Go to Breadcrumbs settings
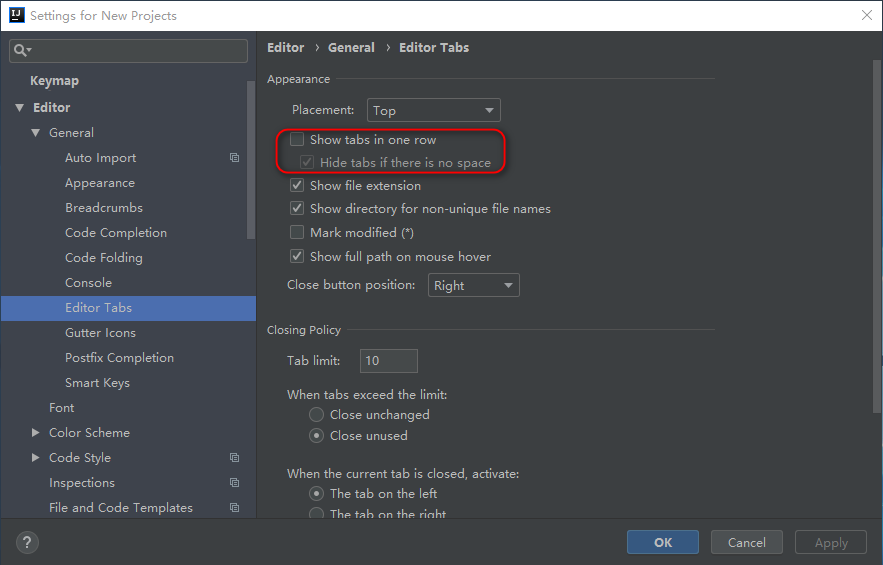The height and width of the screenshot is (565, 883). tap(104, 208)
